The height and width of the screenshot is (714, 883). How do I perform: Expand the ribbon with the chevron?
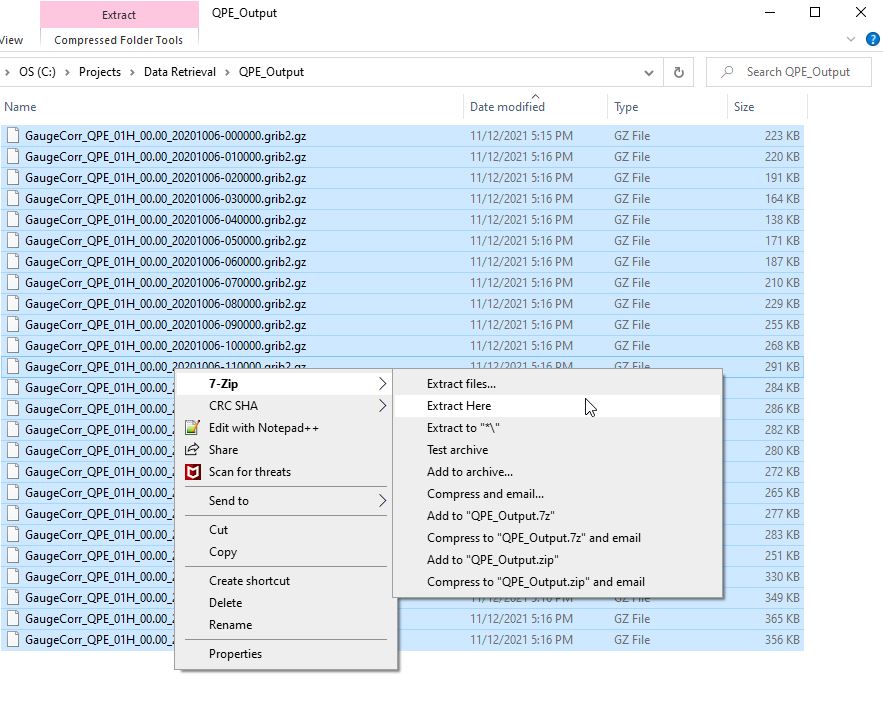[x=851, y=39]
